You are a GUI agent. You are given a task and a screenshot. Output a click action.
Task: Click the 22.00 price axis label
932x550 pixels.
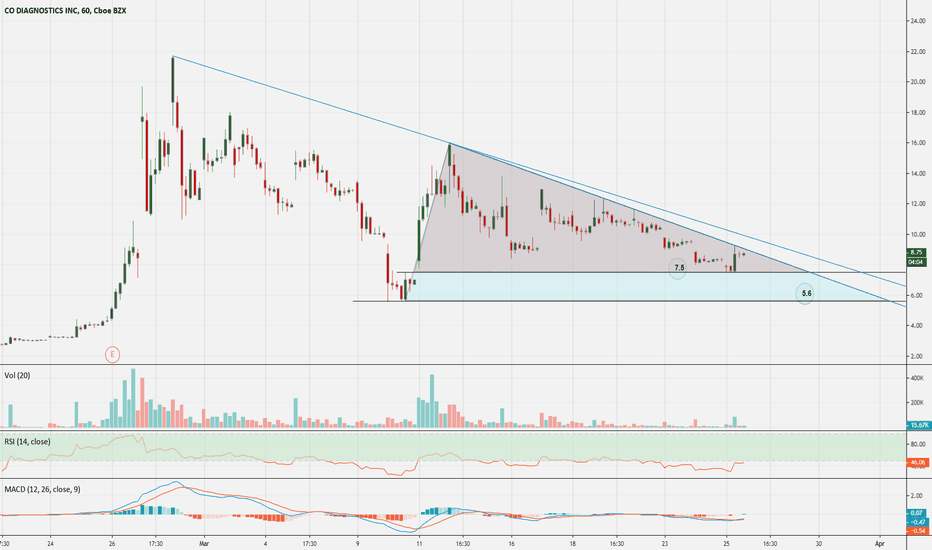click(918, 52)
